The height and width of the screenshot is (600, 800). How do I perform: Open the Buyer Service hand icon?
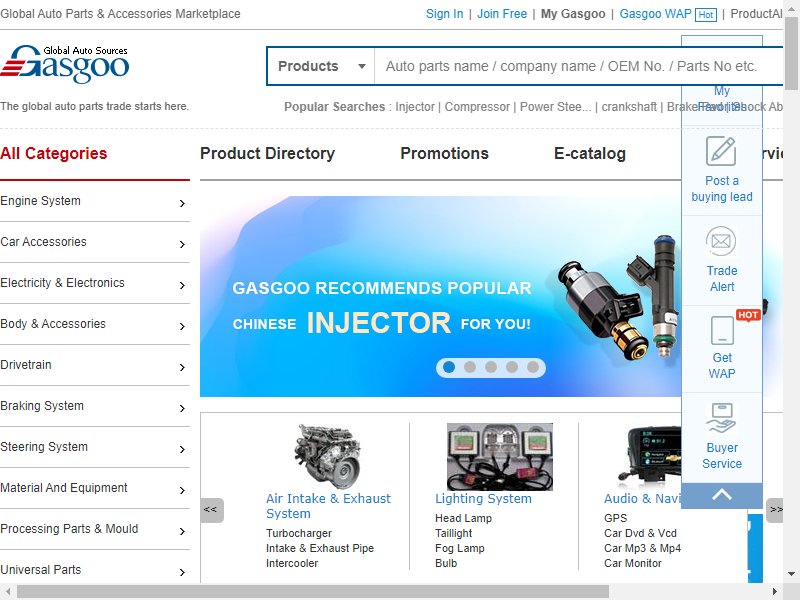pos(721,418)
